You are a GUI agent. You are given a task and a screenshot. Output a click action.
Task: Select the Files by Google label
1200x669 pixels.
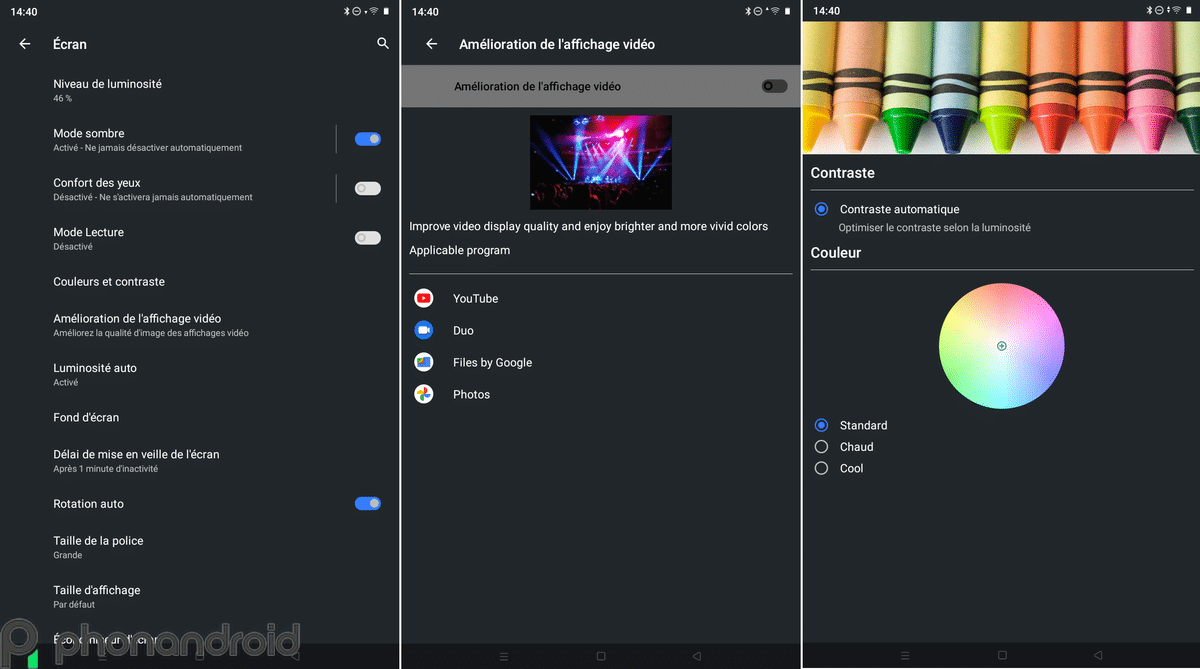[x=492, y=363]
